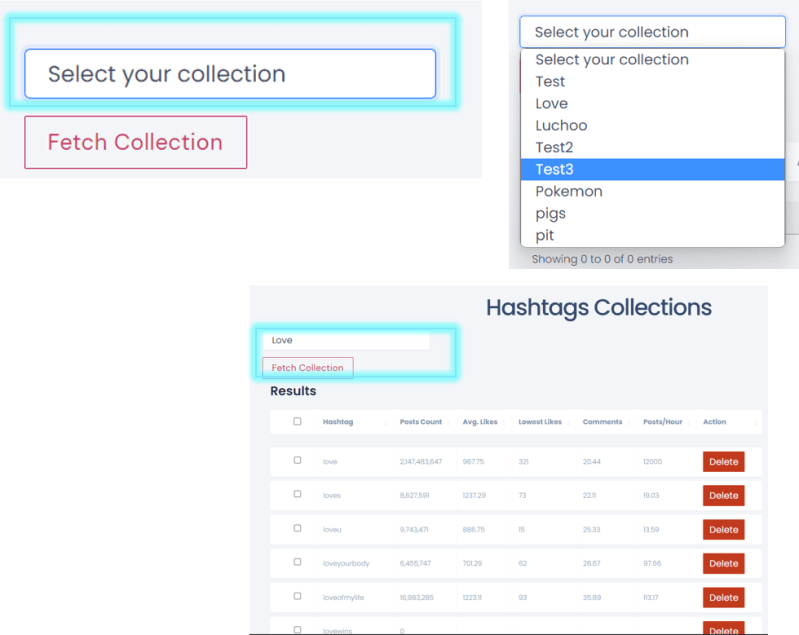Click the 'loves' hashtag cell
Viewport: 799px width, 635px height.
332,495
